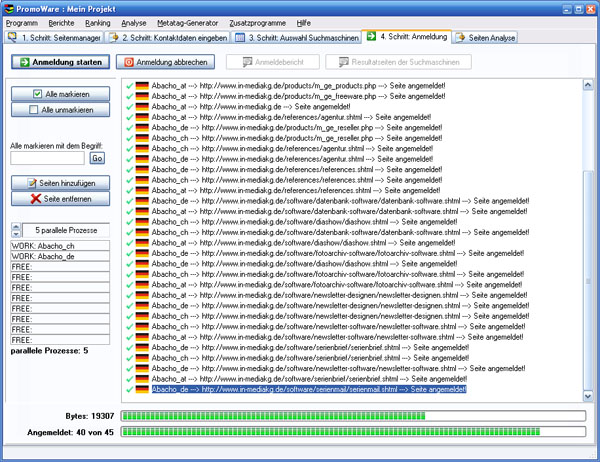The width and height of the screenshot is (600, 462).
Task: Open the Hilfe menu
Action: 303,23
